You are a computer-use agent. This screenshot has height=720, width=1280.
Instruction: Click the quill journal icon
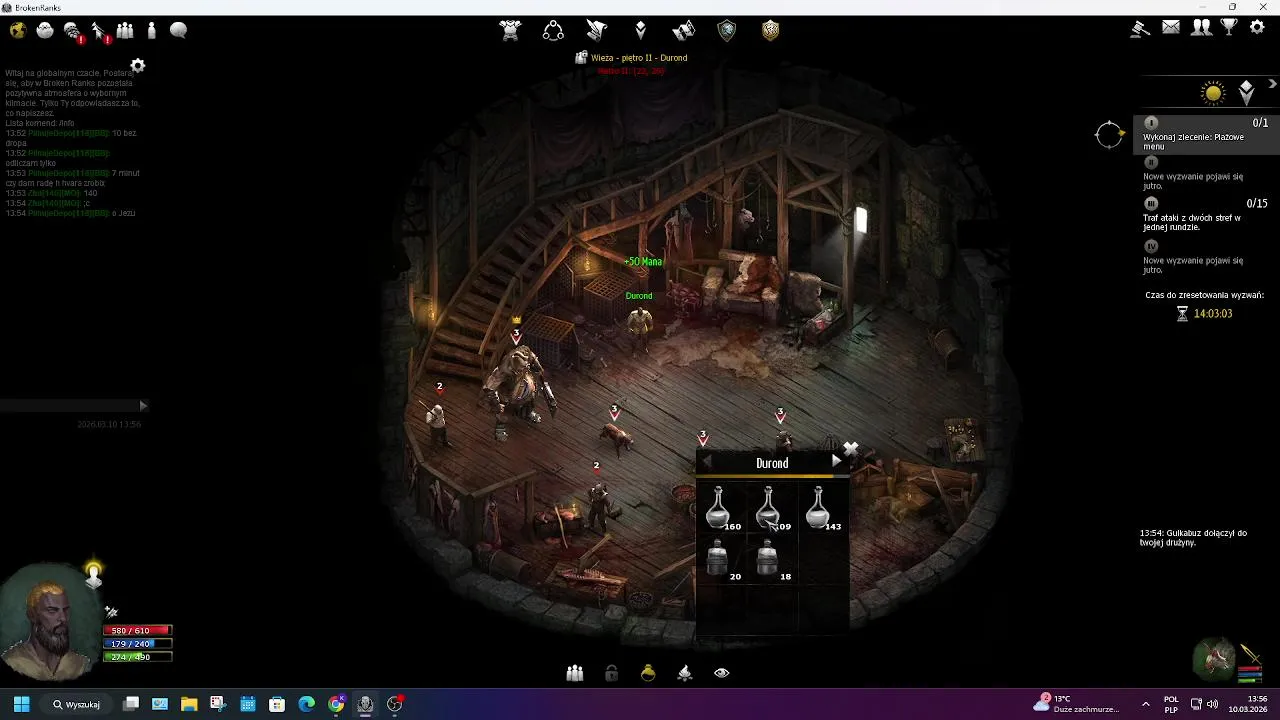[x=597, y=30]
